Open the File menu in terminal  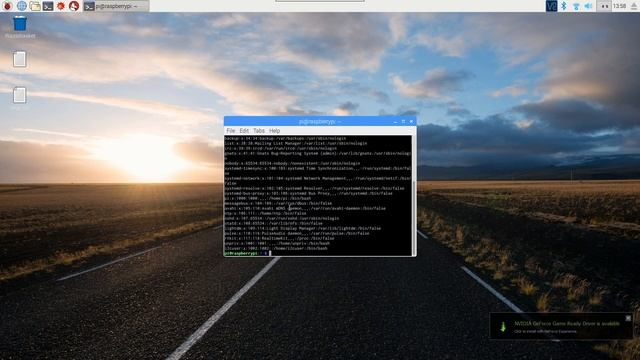[231, 131]
